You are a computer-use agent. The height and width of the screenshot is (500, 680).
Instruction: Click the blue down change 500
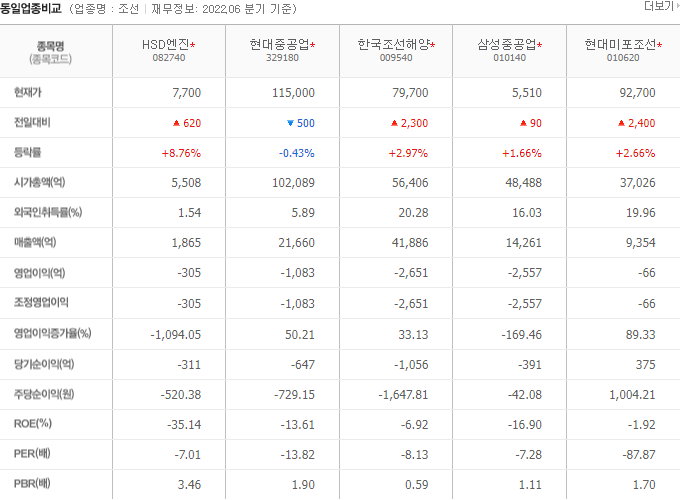click(301, 123)
